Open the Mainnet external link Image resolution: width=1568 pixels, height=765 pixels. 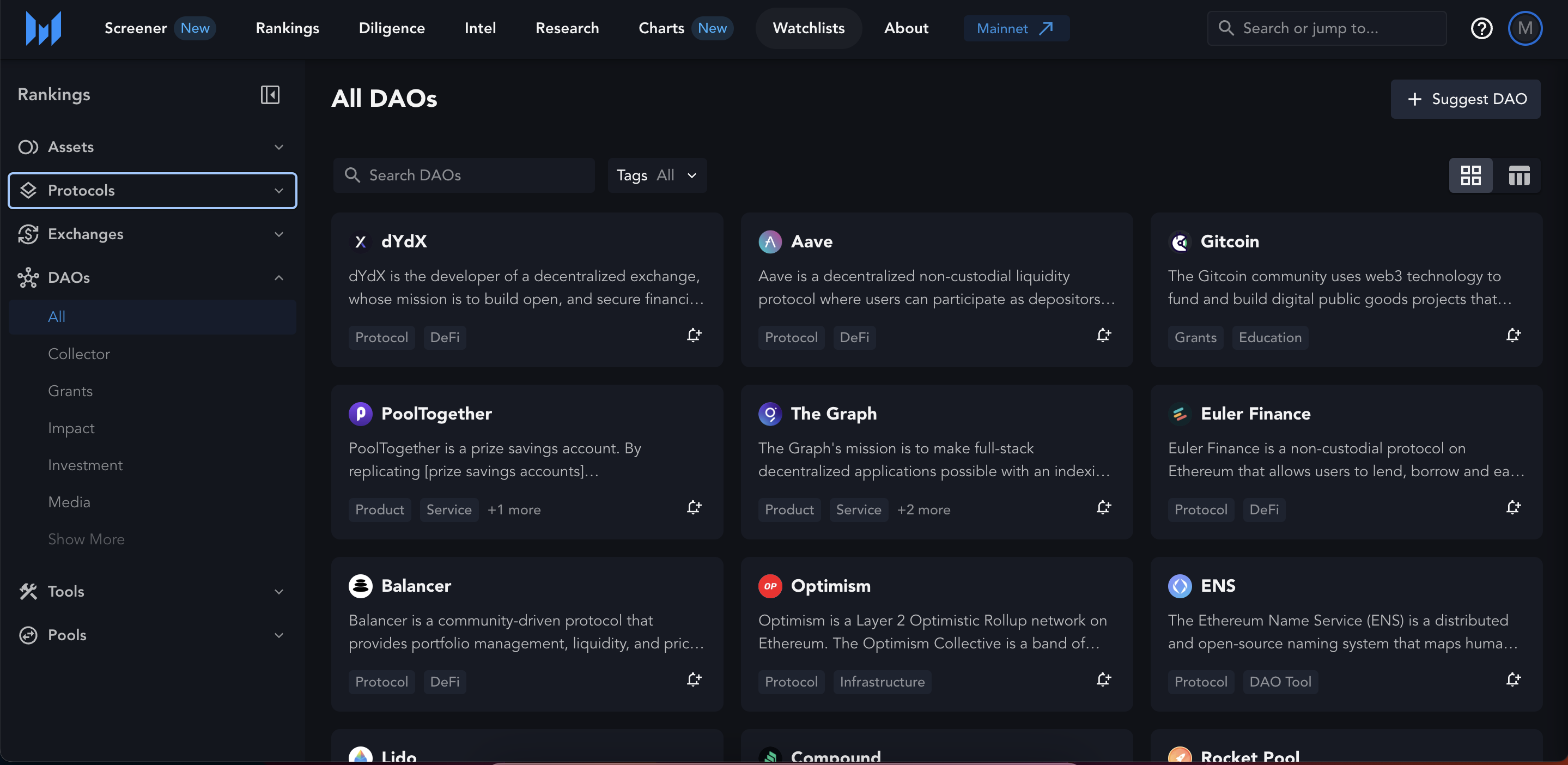(x=1016, y=28)
